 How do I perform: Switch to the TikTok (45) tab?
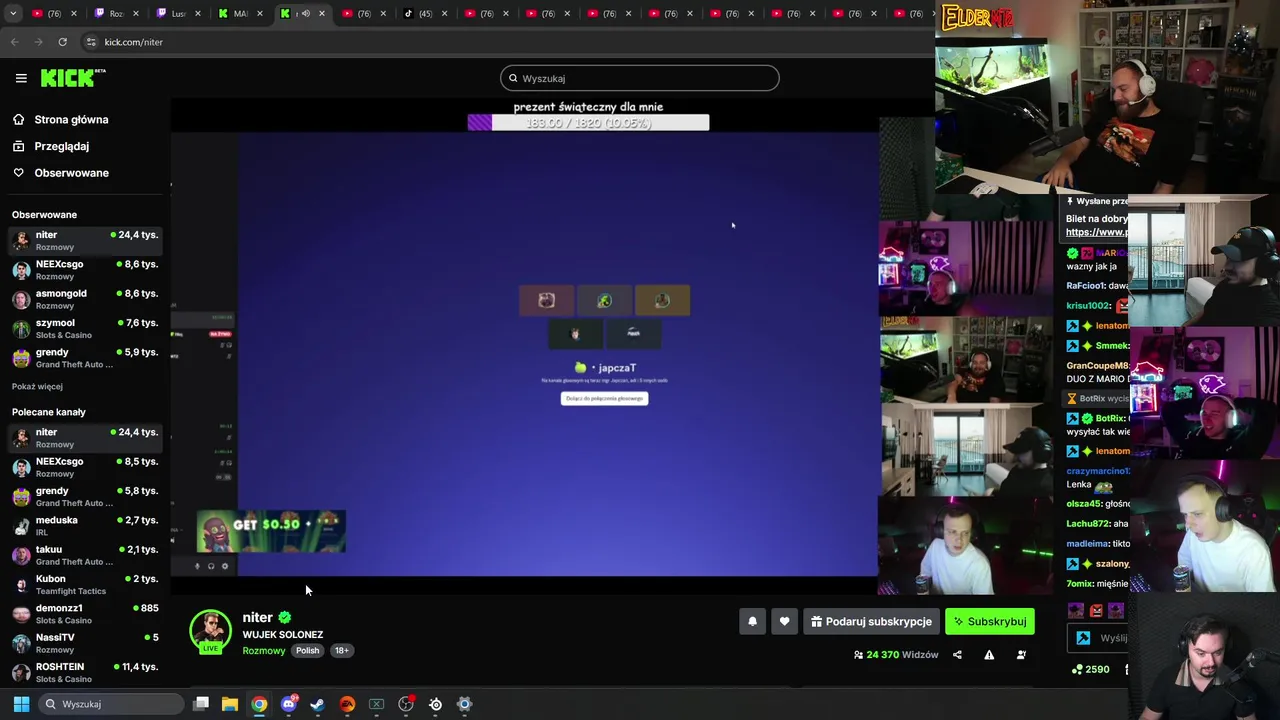tap(425, 13)
